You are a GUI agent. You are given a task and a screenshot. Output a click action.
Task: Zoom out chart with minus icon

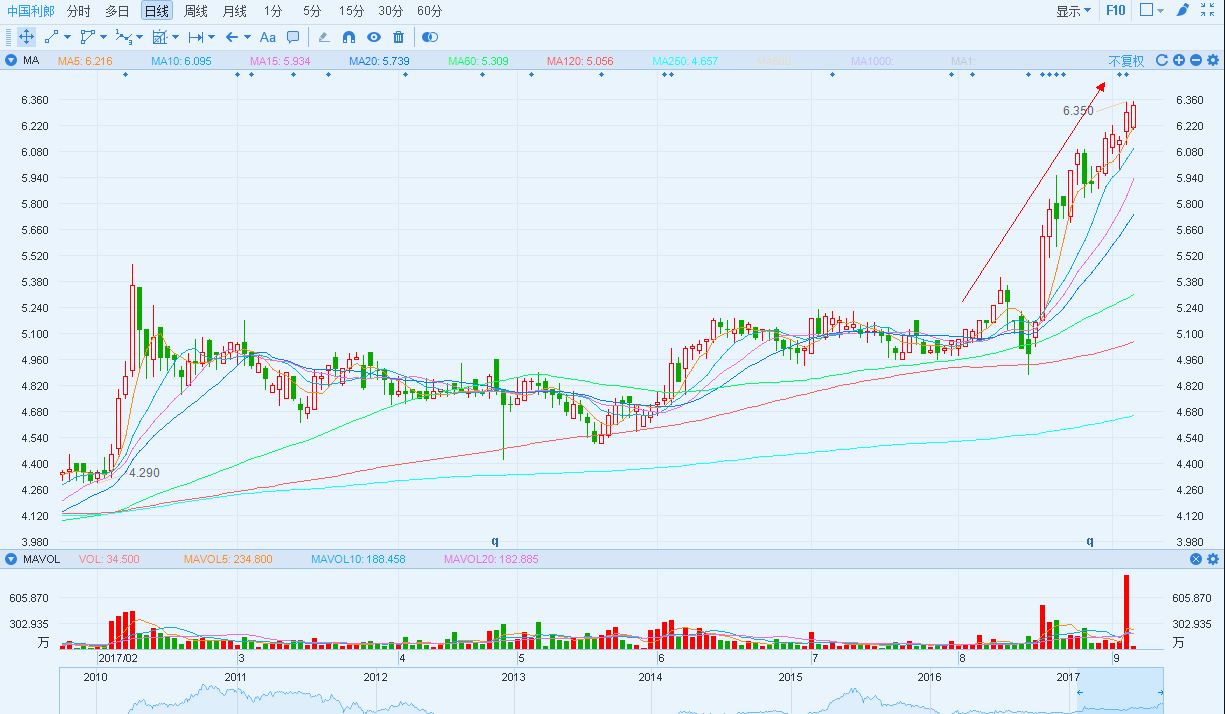pyautogui.click(x=1196, y=61)
